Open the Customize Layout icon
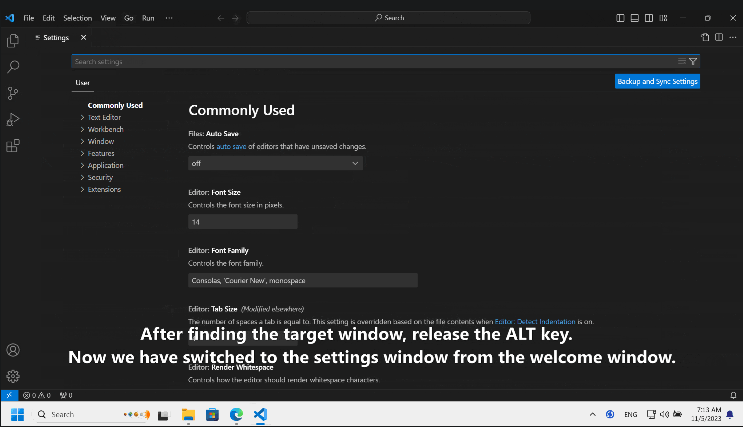The height and width of the screenshot is (427, 743). tap(663, 18)
